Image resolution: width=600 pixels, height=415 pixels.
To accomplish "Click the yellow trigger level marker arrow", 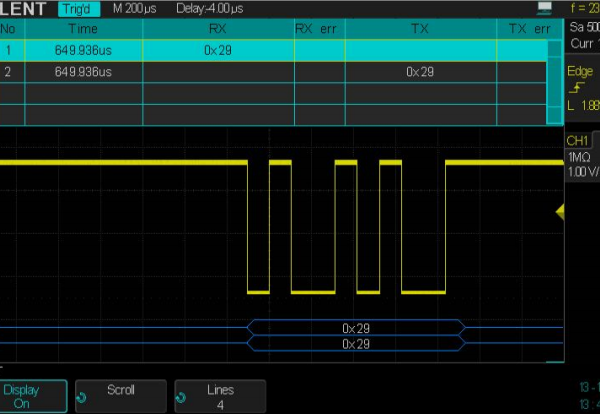I will (x=561, y=210).
